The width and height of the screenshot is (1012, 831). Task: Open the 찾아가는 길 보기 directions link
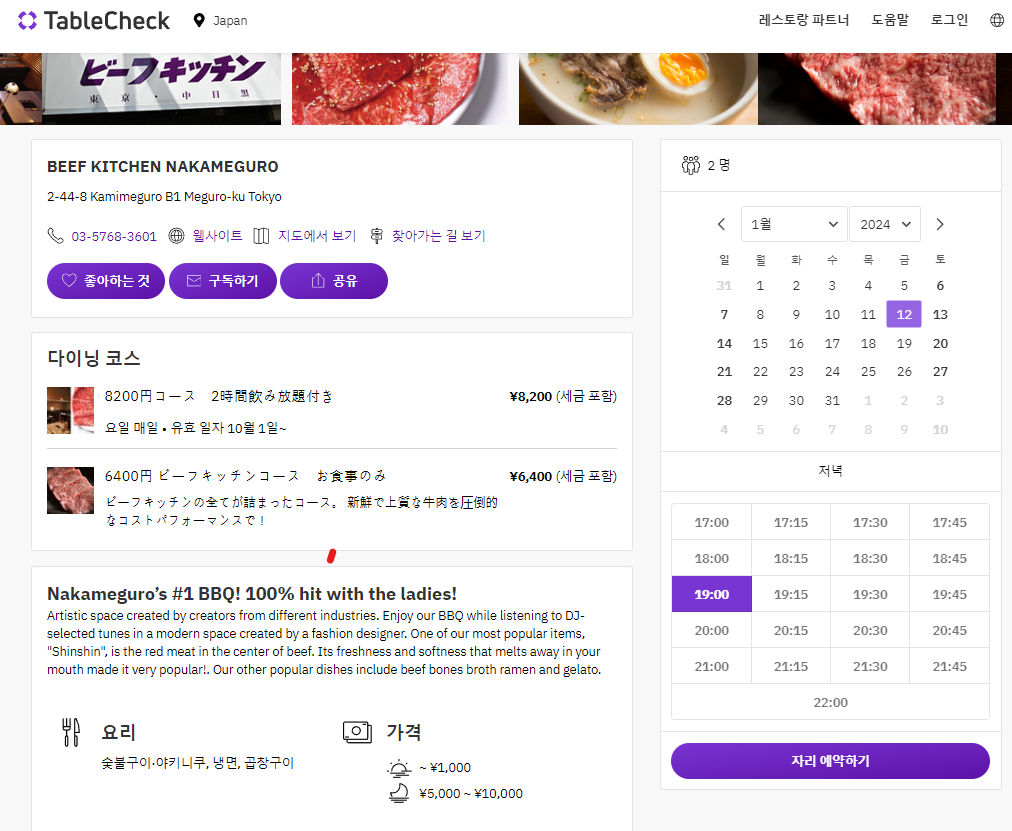point(438,235)
